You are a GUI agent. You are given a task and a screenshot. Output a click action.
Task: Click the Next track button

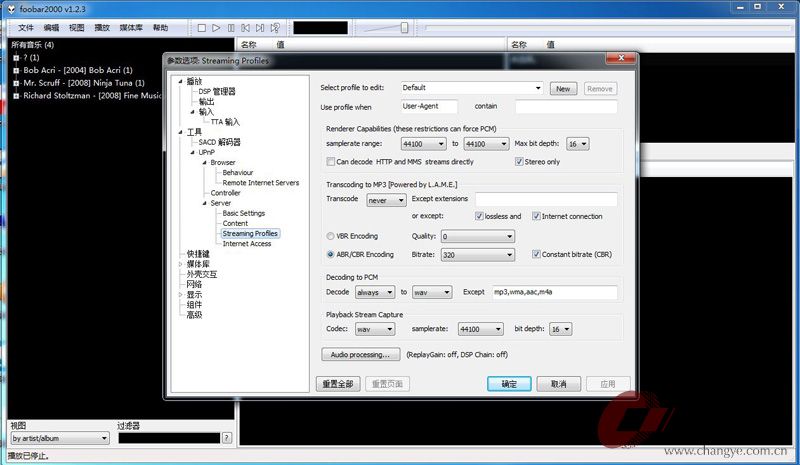(x=260, y=28)
